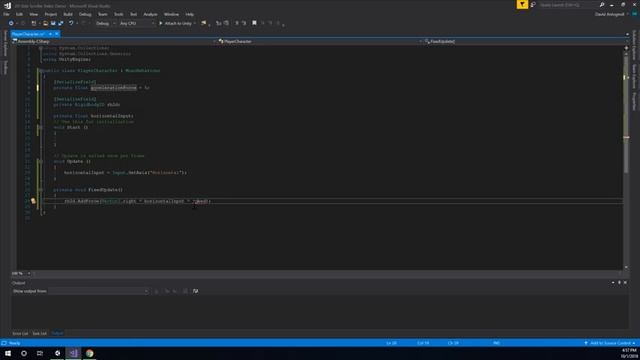Click the Quick Launch magnifier icon
The image size is (640, 360).
(x=602, y=5)
